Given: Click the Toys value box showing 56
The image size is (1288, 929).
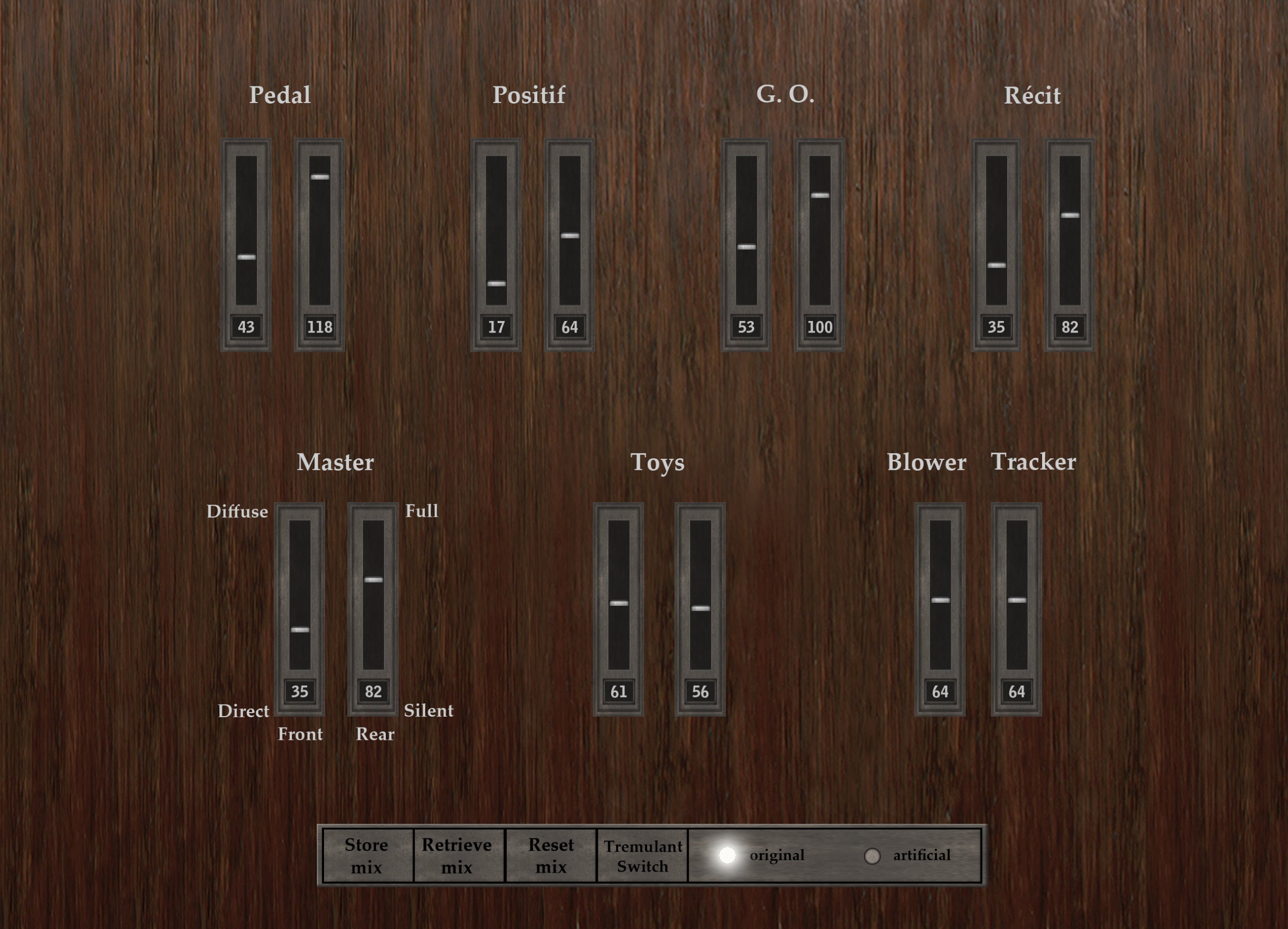Looking at the screenshot, I should point(700,691).
